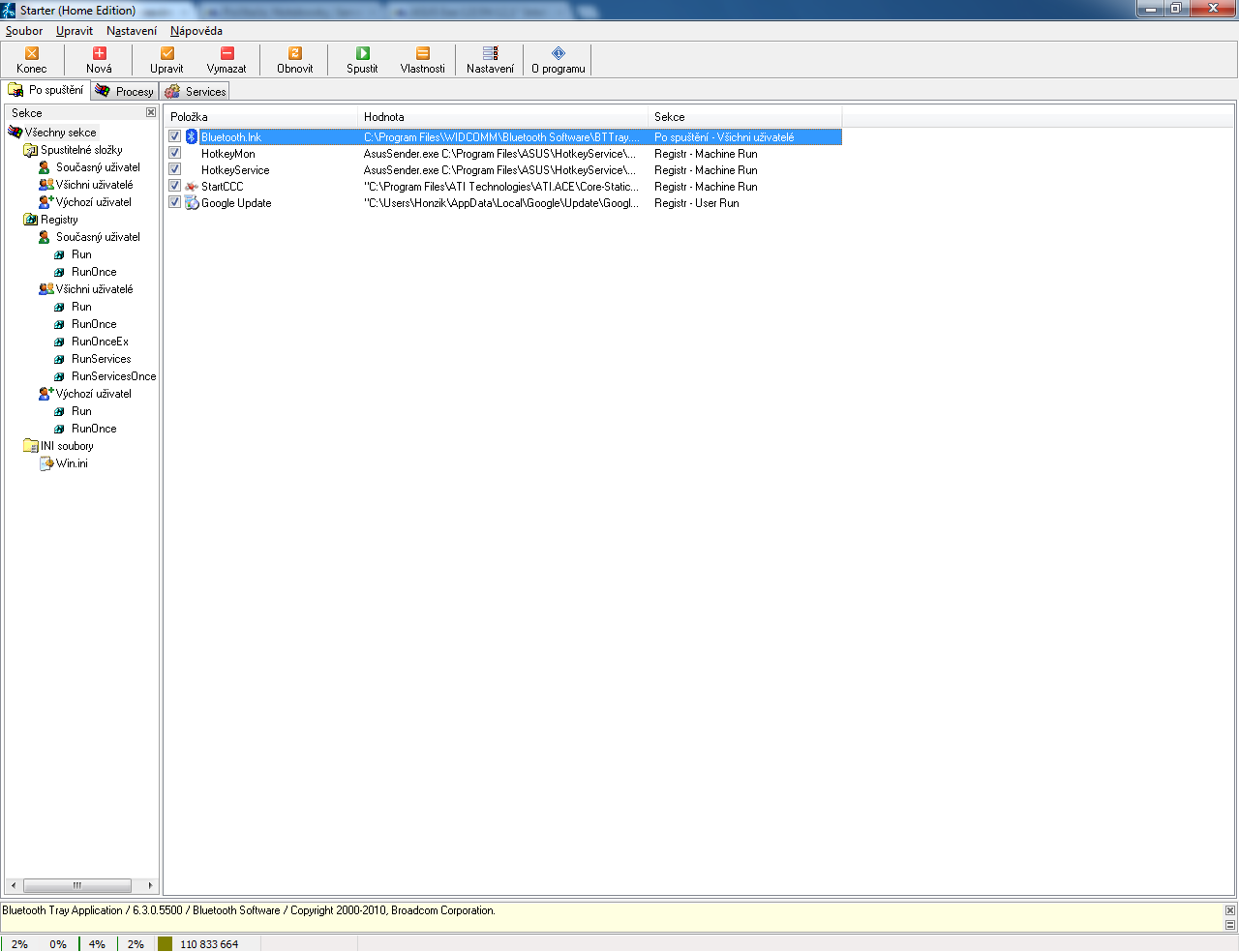Viewport: 1239px width, 952px height.
Task: Switch to the Services tab
Action: 195,91
